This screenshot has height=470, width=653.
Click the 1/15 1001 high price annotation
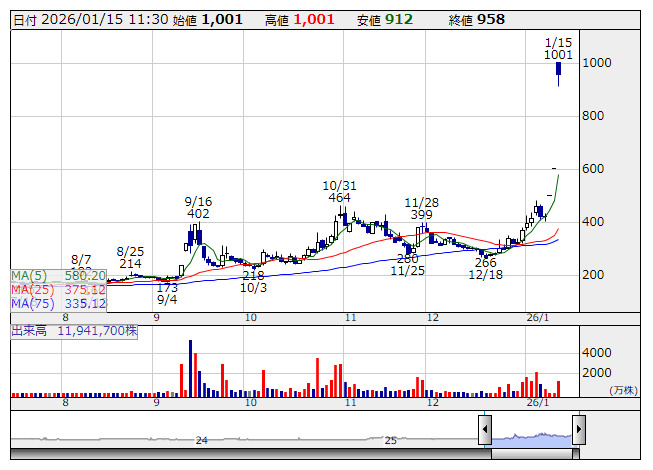click(558, 49)
